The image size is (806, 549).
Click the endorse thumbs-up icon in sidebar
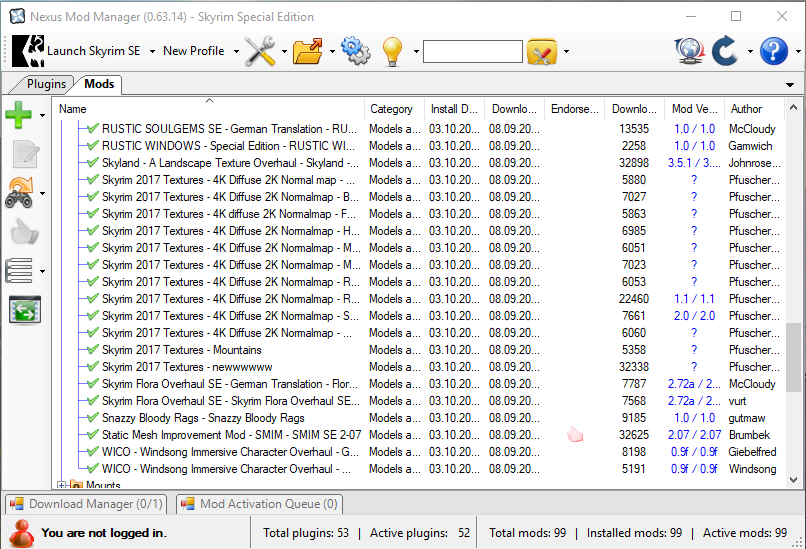(23, 231)
